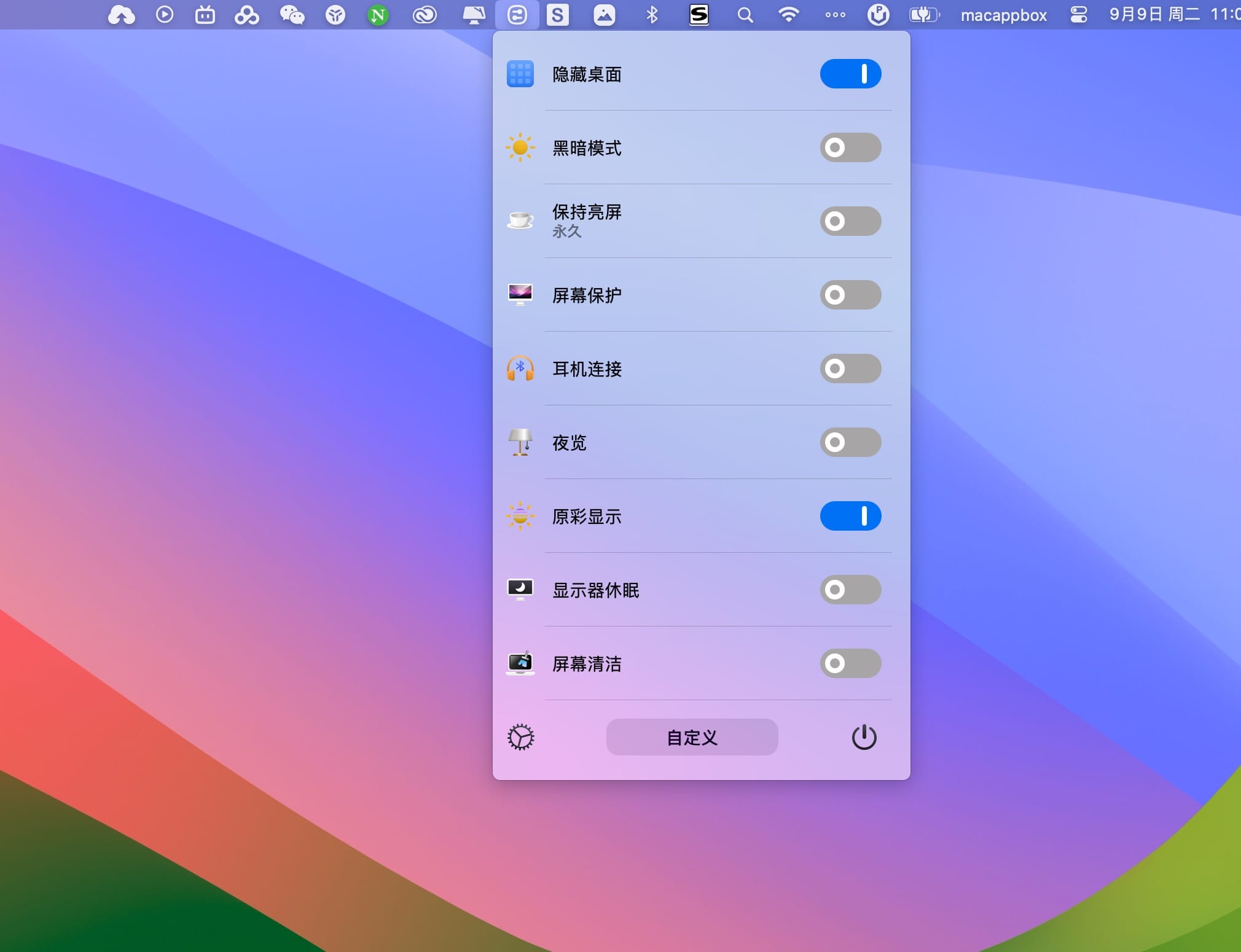This screenshot has height=952, width=1241.
Task: Click the 永久 duration text under 保持亮屏
Action: click(566, 232)
